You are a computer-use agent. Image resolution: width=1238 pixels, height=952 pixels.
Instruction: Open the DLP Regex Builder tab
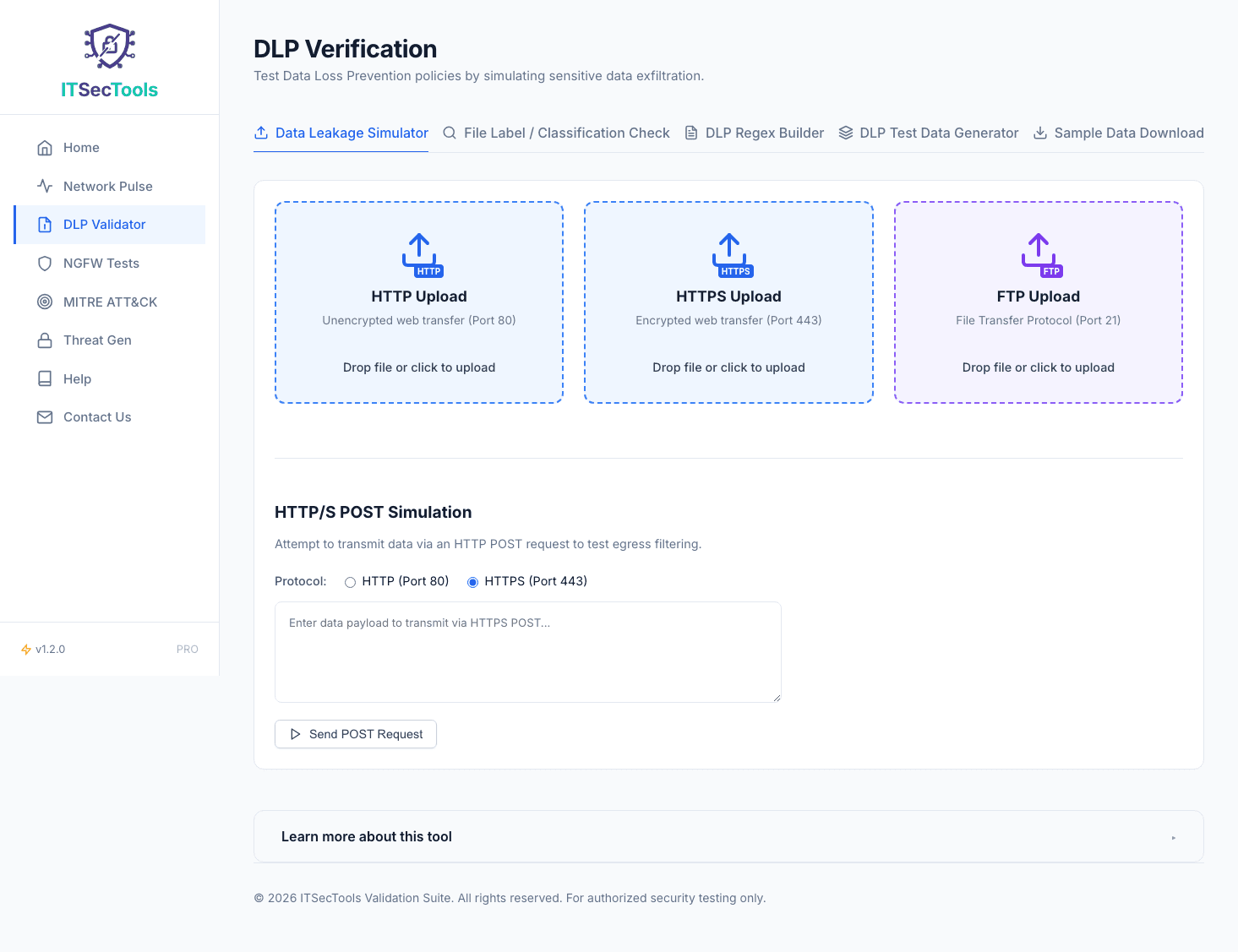pyautogui.click(x=754, y=133)
